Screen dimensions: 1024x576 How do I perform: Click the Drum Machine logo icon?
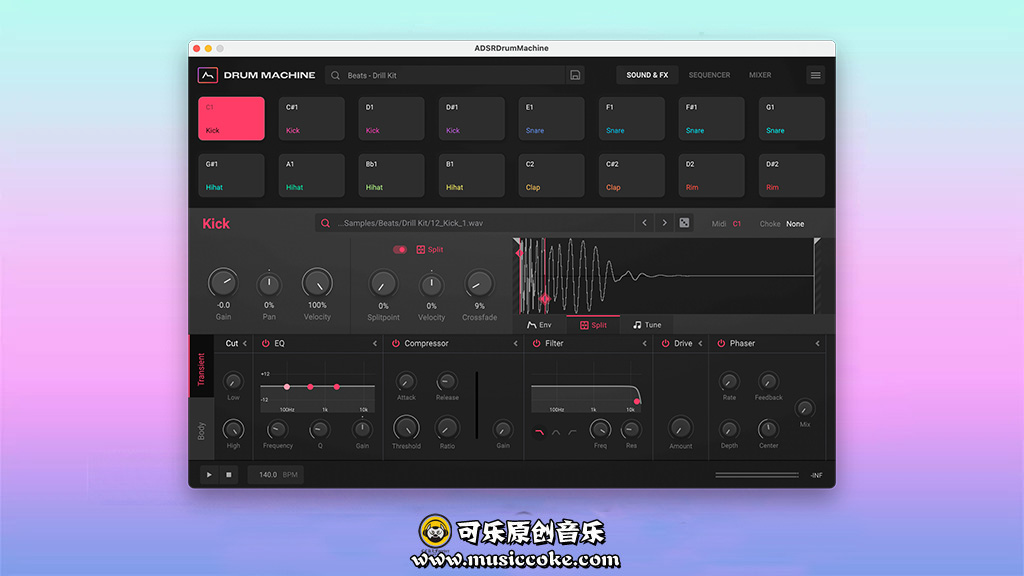(x=208, y=75)
